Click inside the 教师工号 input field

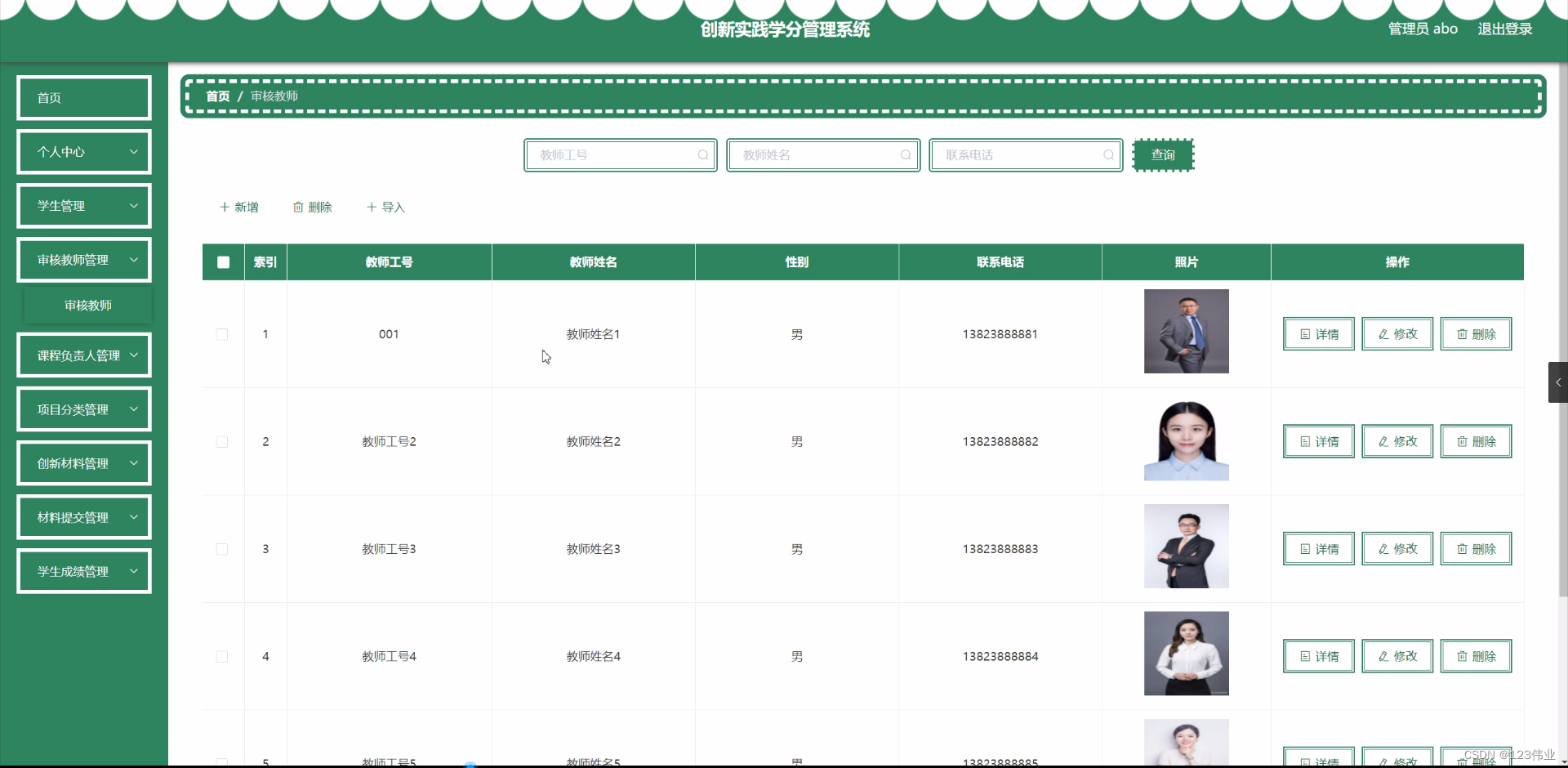(612, 155)
